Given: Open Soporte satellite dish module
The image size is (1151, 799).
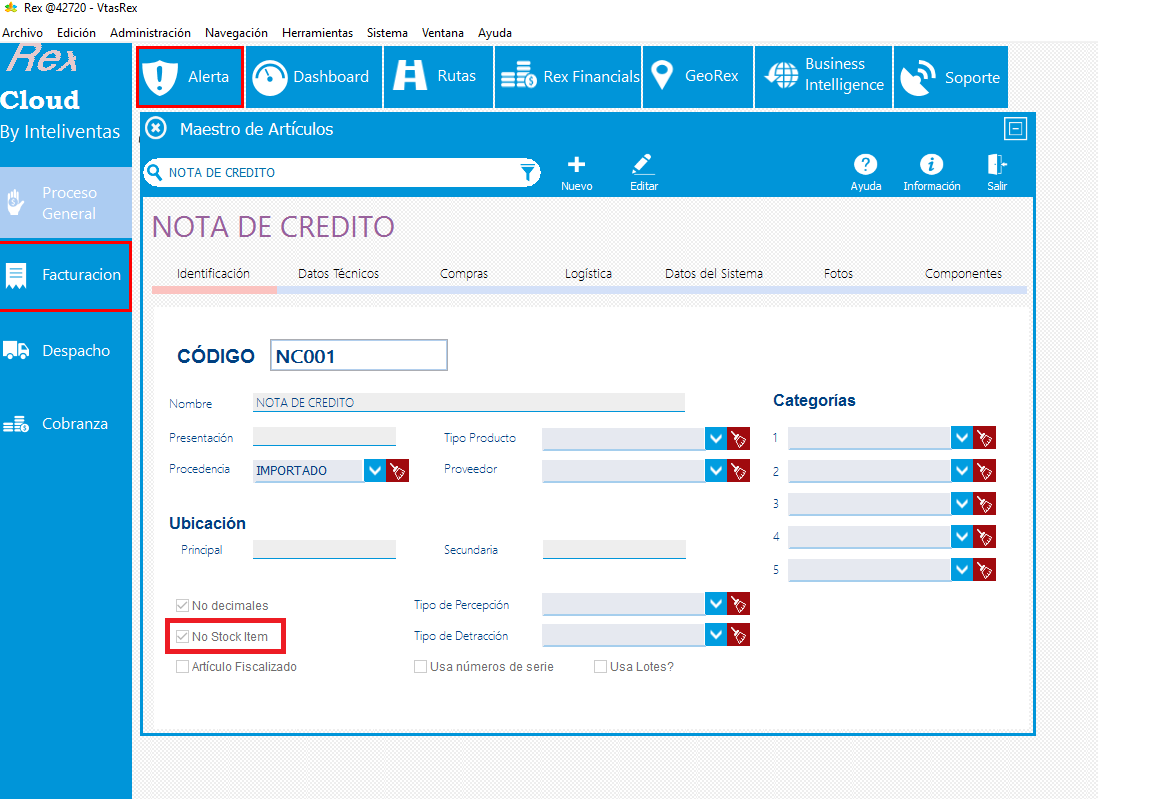Looking at the screenshot, I should click(951, 76).
